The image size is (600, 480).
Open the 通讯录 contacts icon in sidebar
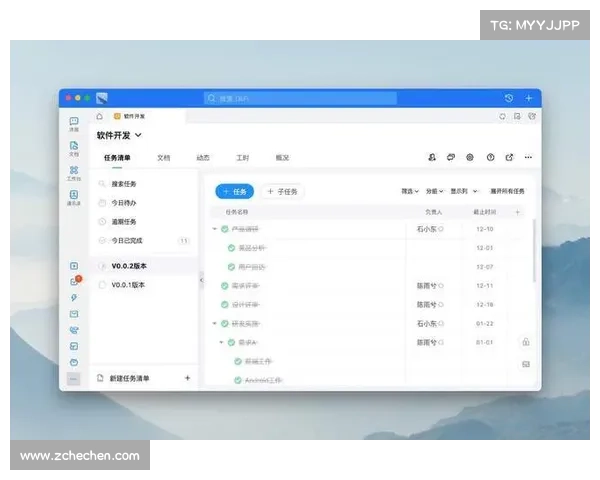74,196
